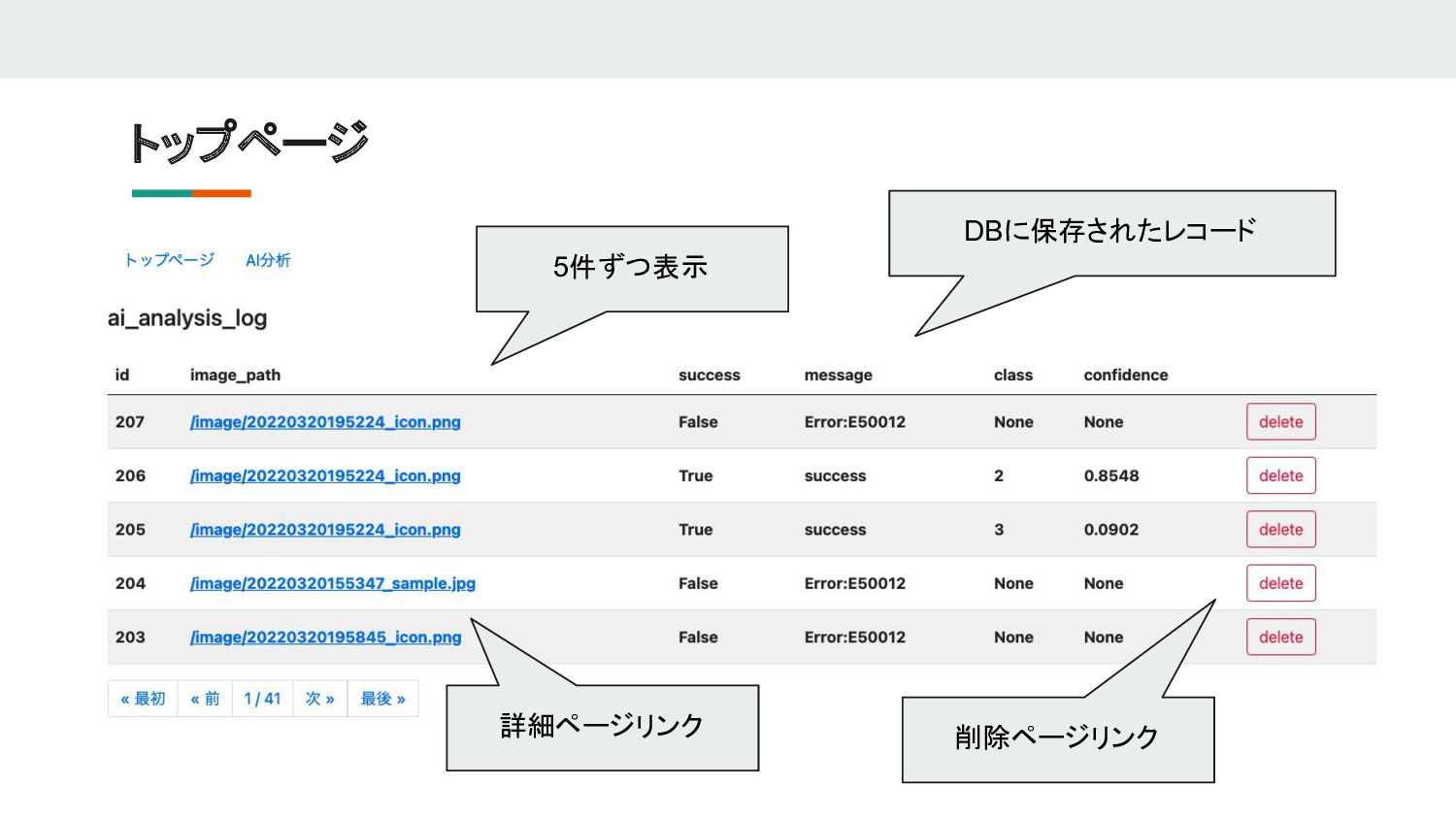
Task: Click Error:E50012 message in row 204
Action: pyautogui.click(x=855, y=583)
